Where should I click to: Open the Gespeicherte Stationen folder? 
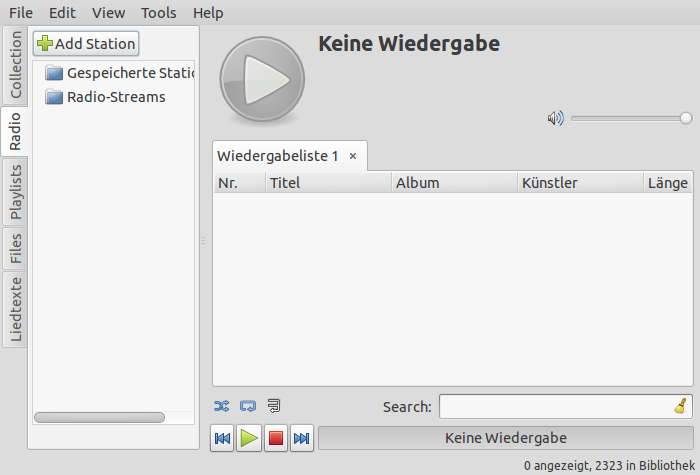120,73
